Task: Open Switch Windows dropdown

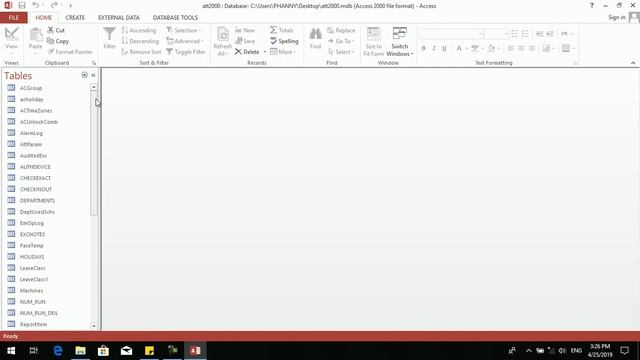Action: [400, 41]
